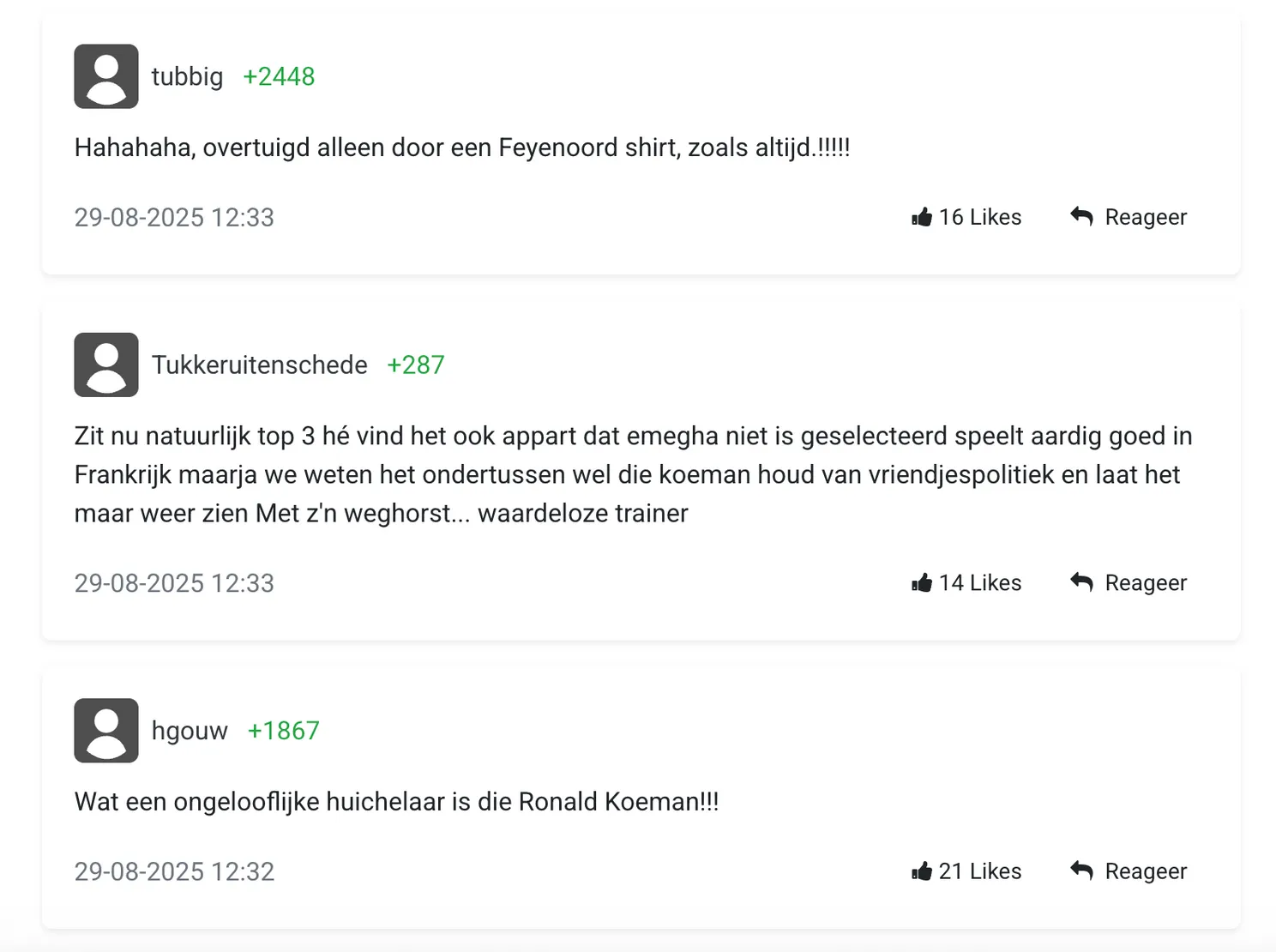Click the thumbs-up icon on Tukkeruitenschede's comment
This screenshot has height=952, width=1276.
coord(921,582)
